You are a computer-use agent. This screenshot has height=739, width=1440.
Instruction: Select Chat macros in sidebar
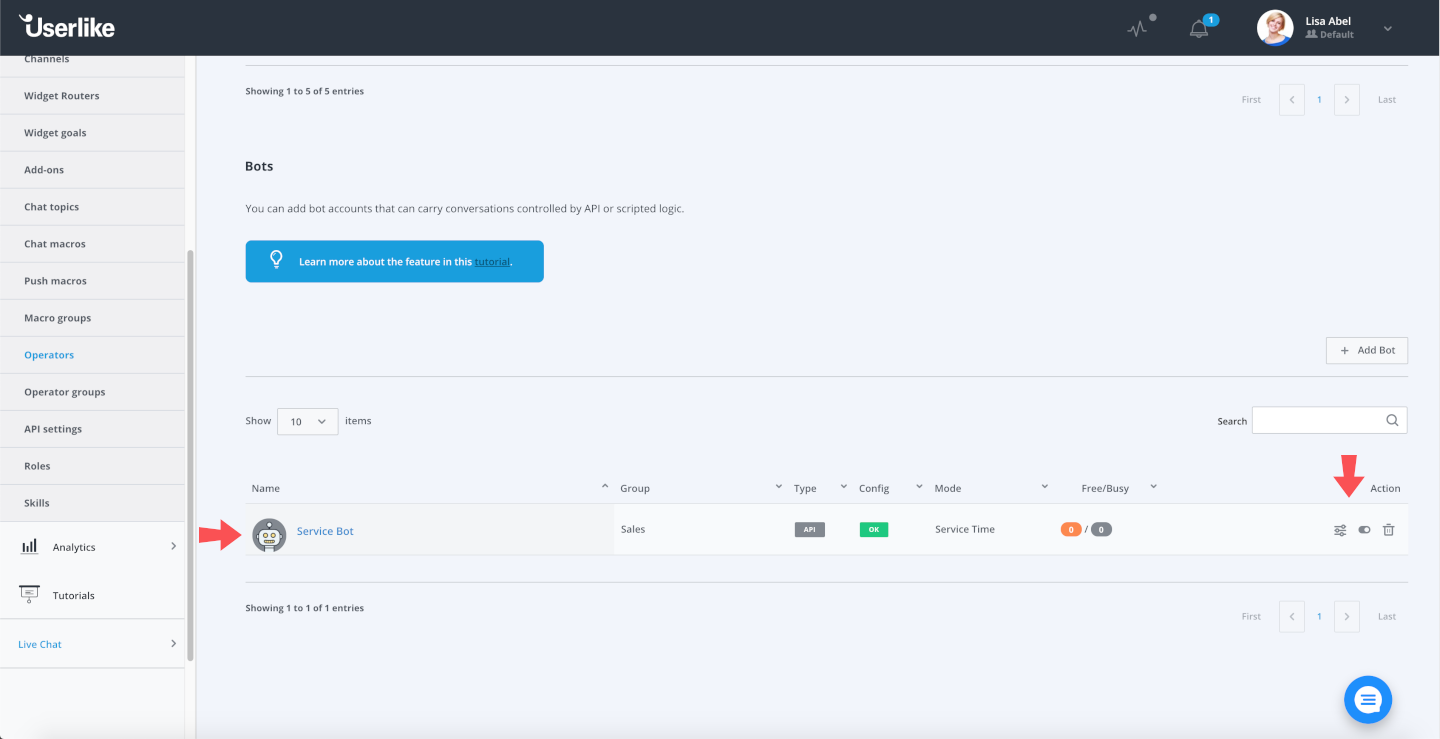[55, 244]
